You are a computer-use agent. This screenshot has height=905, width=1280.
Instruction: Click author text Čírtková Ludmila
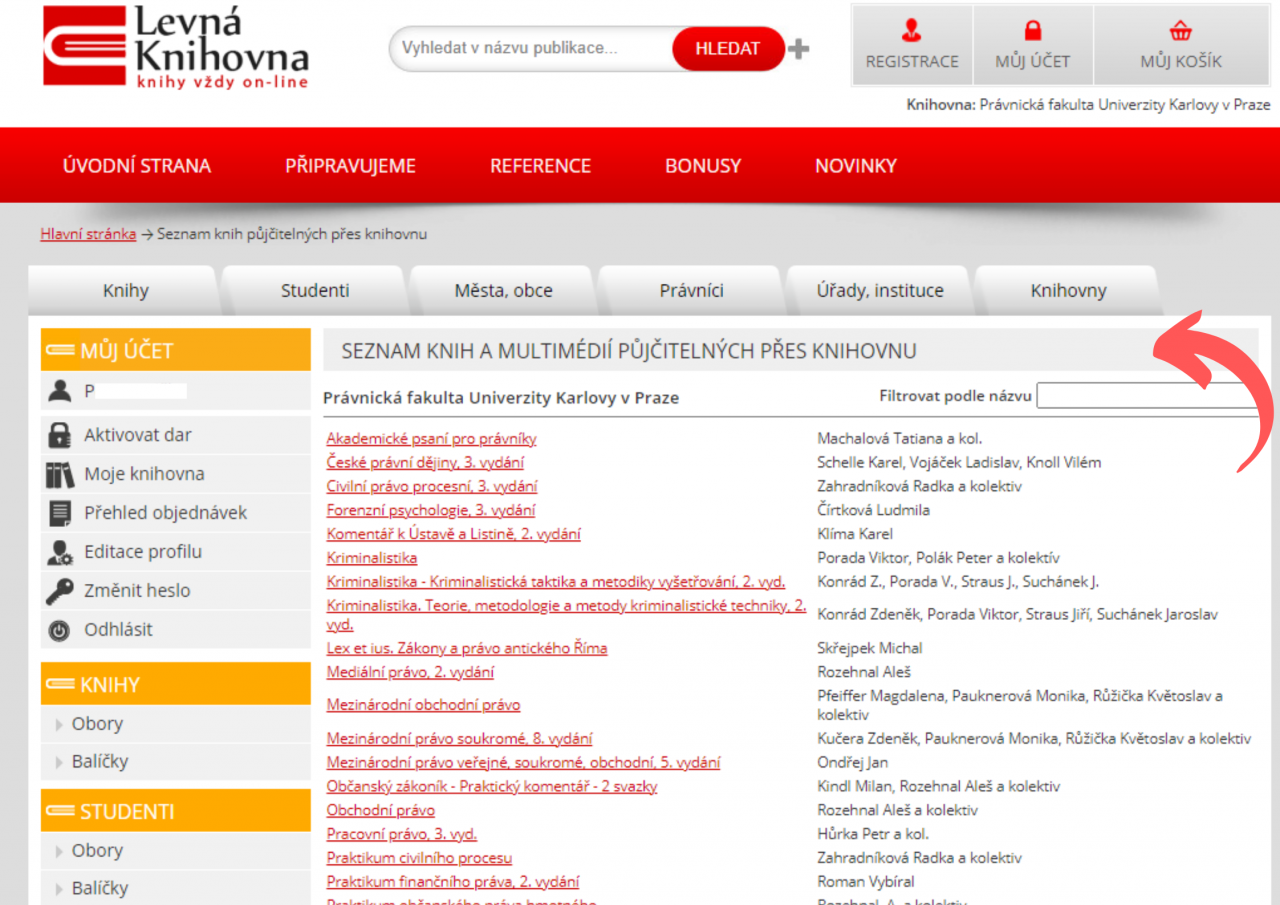click(873, 510)
